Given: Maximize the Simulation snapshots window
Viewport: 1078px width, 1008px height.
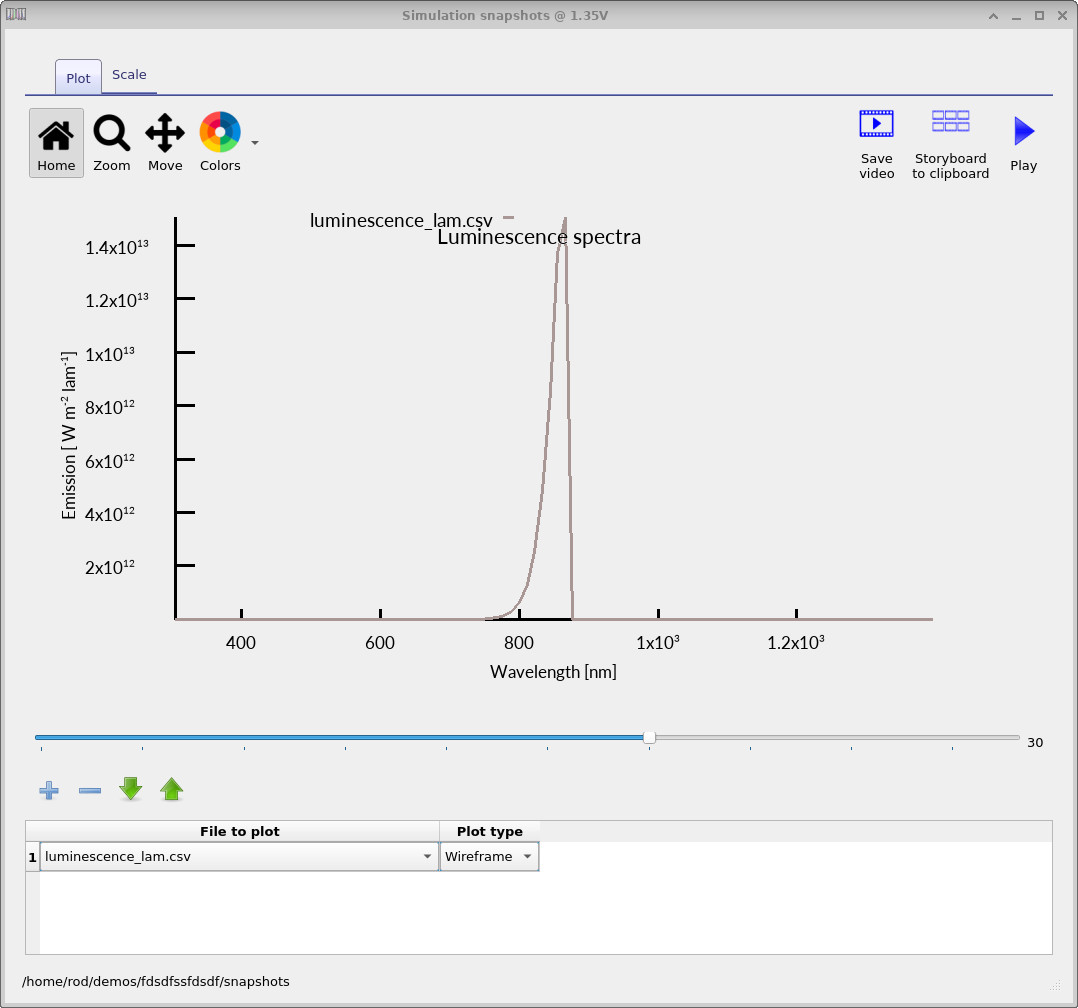Looking at the screenshot, I should (1040, 16).
